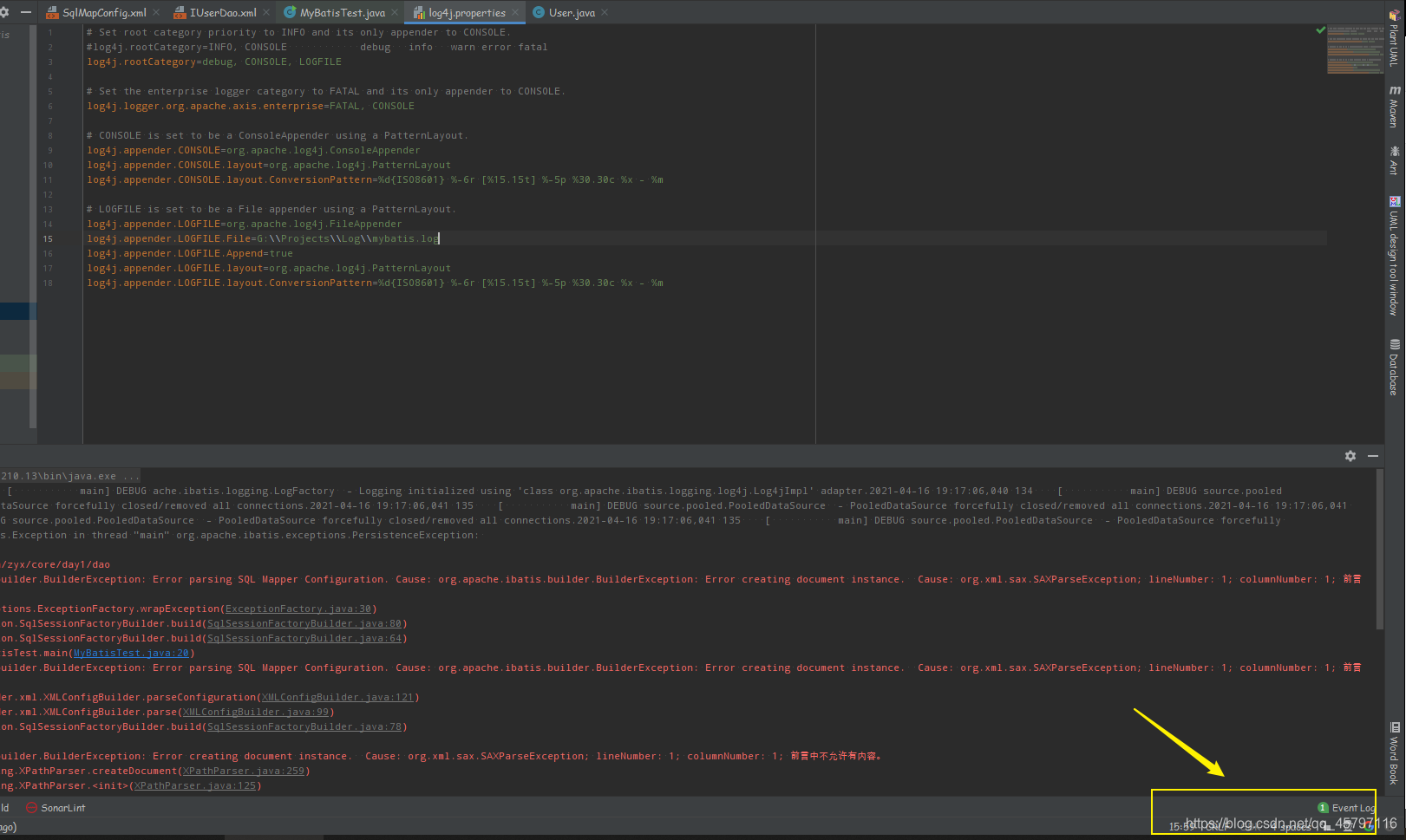Click the CONSOLE ConversionPattern line
Screen dimensions: 1406x840
click(x=375, y=180)
